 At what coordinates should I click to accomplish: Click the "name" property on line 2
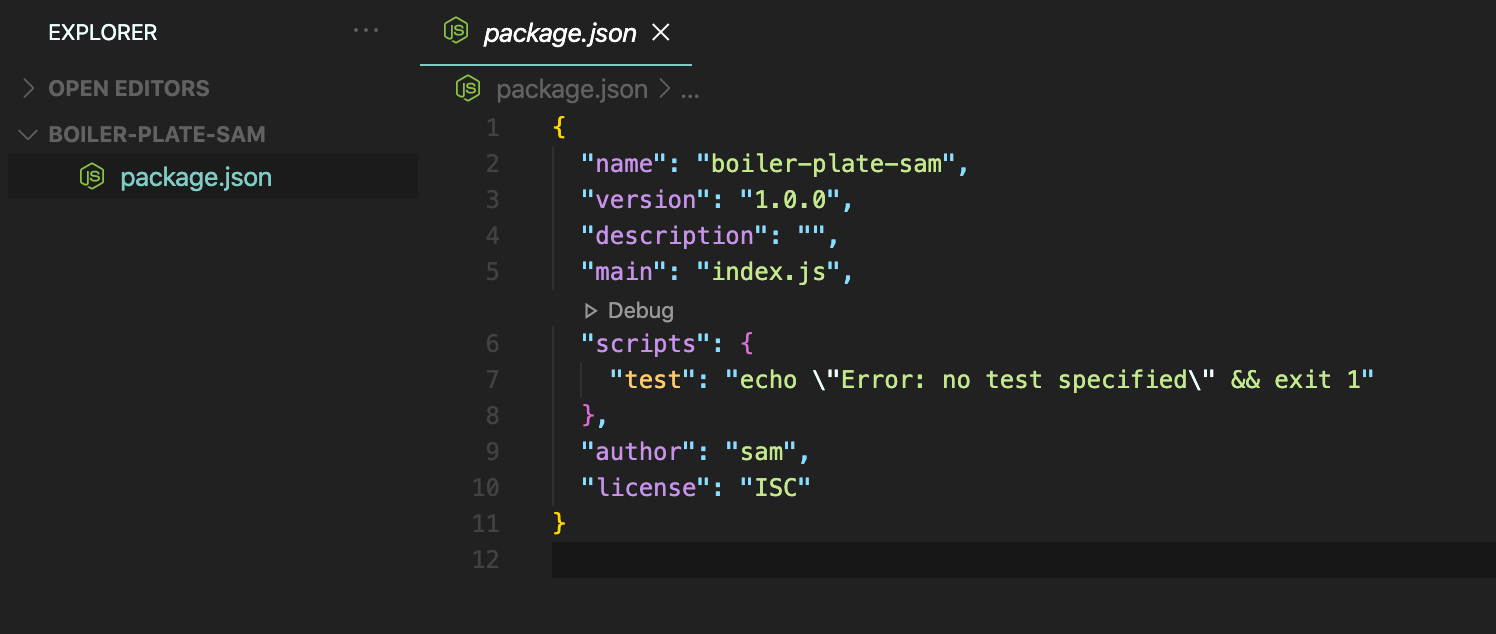point(624,163)
